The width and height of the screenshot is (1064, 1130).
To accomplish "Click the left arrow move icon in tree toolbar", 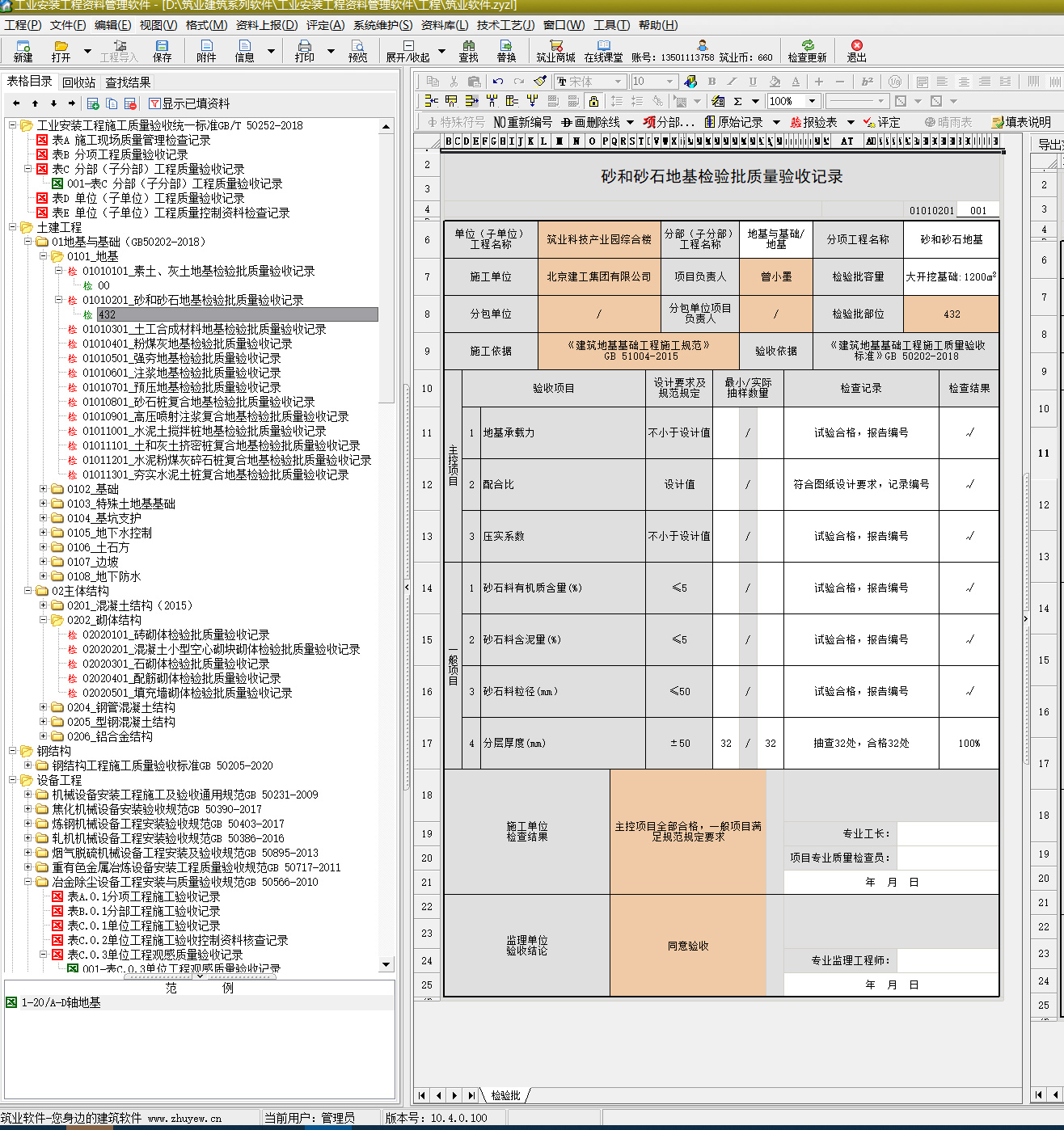I will [16, 103].
